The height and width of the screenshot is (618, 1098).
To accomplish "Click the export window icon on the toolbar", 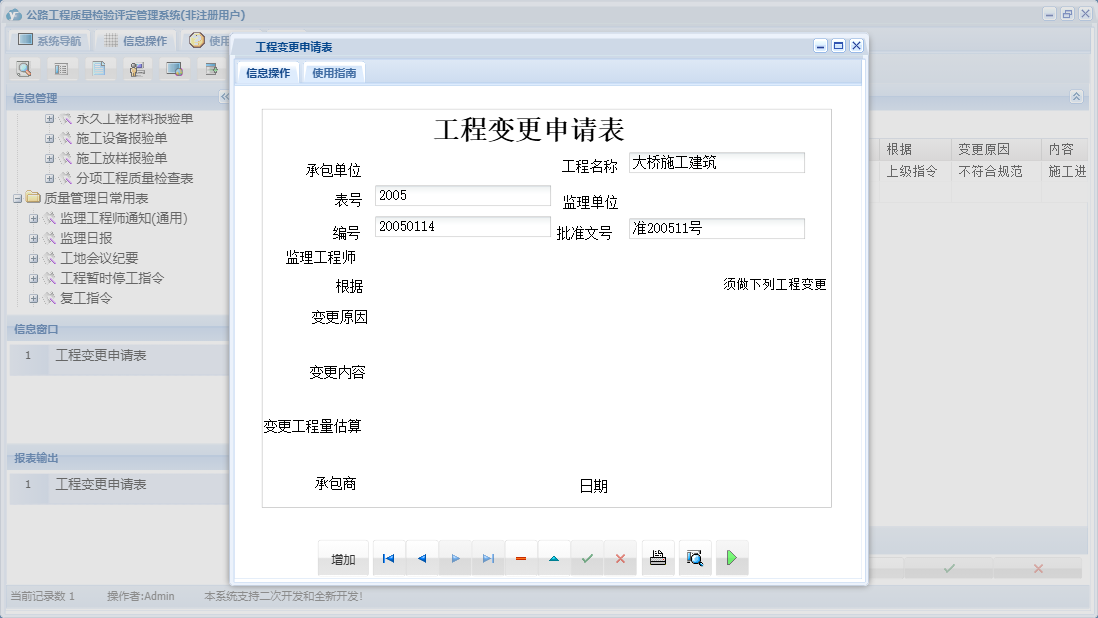I will click(x=212, y=68).
